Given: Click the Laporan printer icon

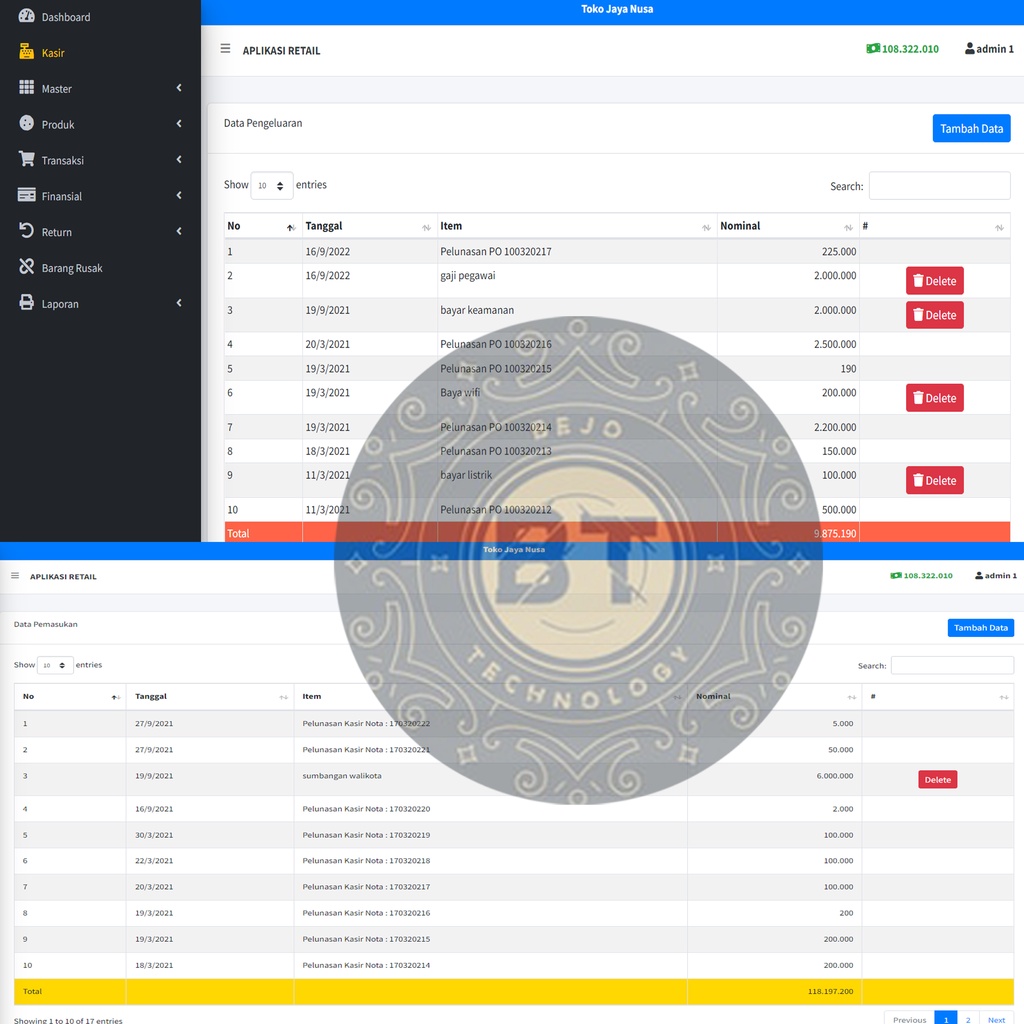Looking at the screenshot, I should (26, 302).
